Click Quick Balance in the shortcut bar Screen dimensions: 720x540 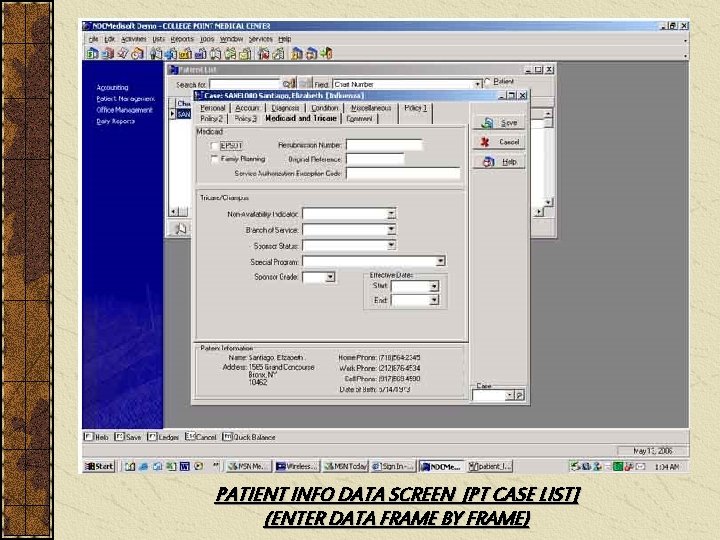249,437
